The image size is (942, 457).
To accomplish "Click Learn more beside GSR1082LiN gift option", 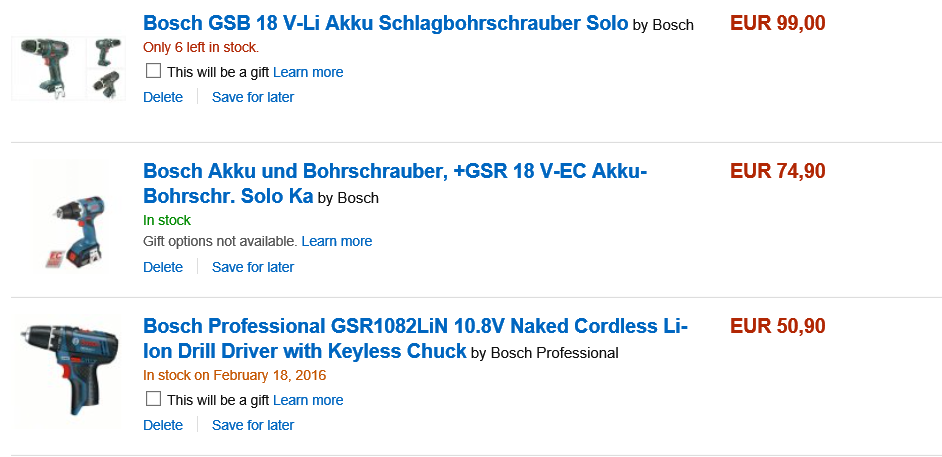I will click(x=308, y=400).
